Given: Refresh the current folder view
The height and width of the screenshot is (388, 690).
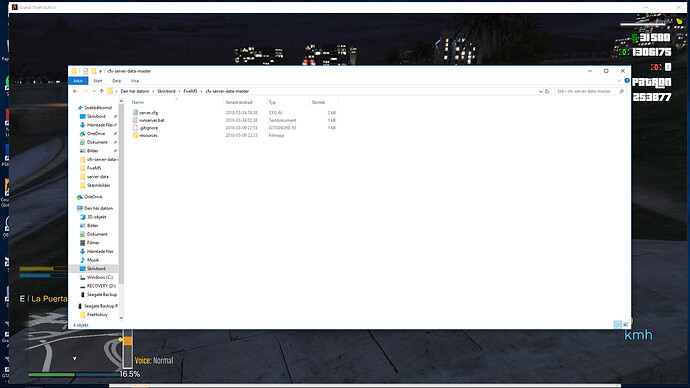Looking at the screenshot, I should [x=547, y=92].
